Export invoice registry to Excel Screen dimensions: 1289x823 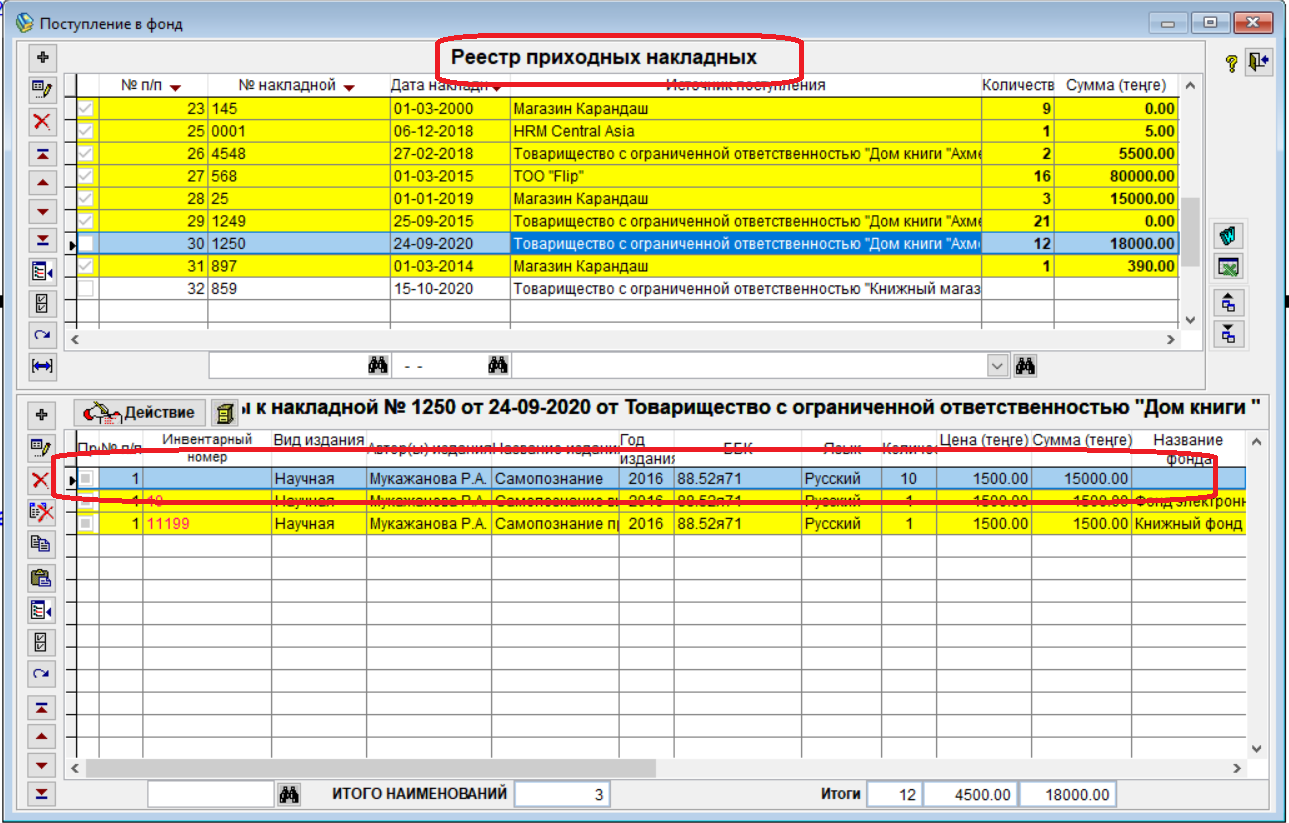click(x=1228, y=267)
